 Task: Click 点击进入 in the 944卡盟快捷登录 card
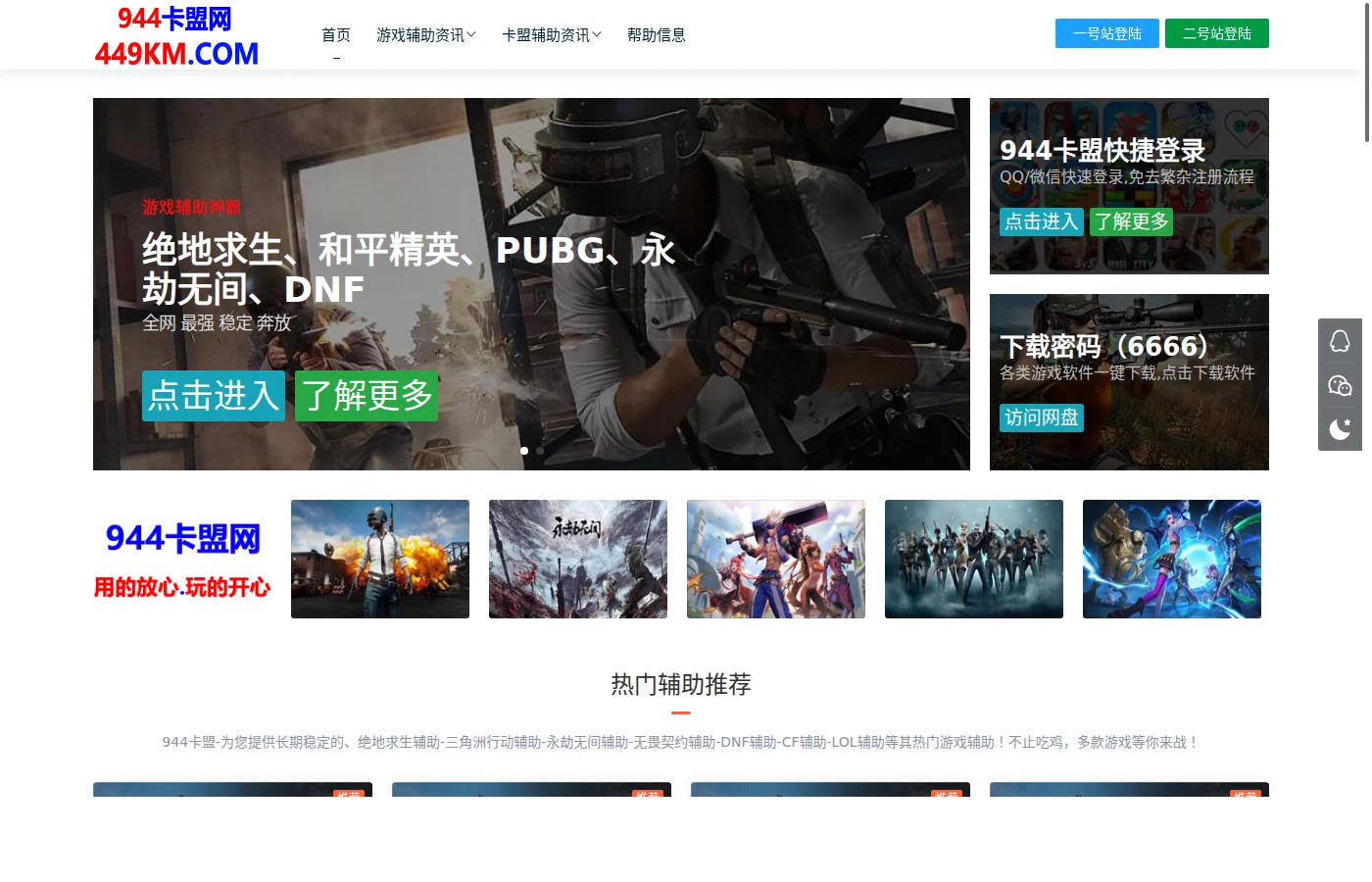1042,221
